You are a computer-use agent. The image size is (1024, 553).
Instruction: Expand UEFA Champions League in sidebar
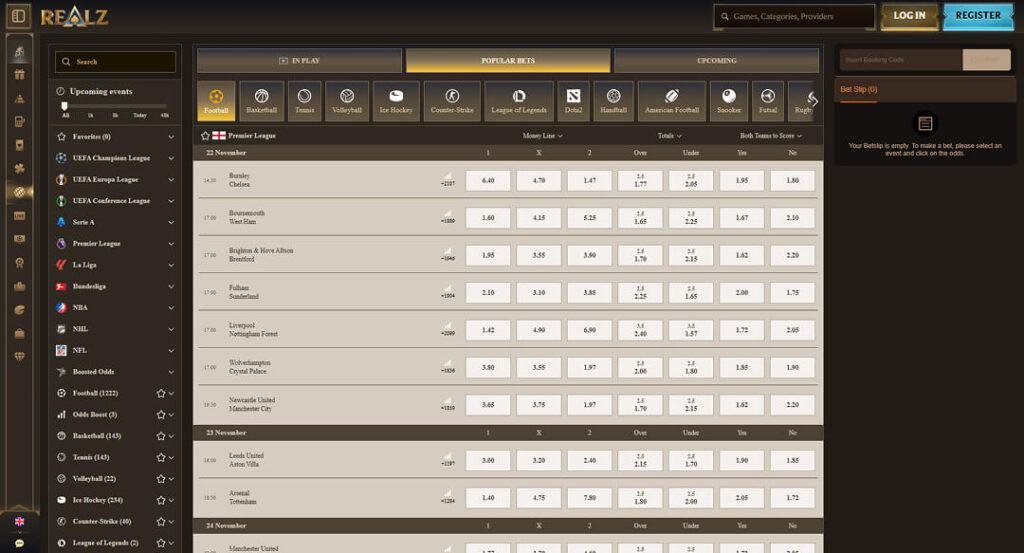171,158
